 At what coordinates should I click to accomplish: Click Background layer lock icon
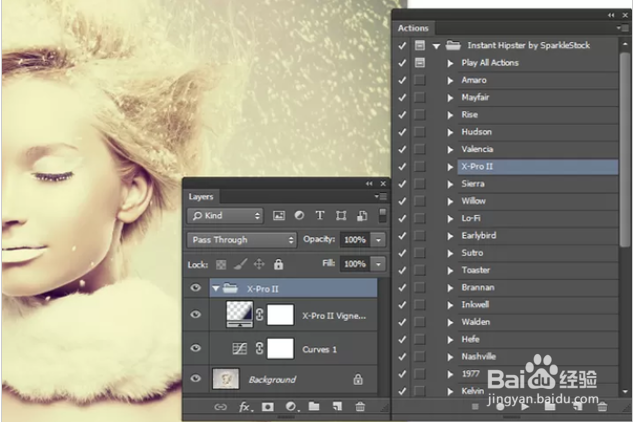click(358, 379)
